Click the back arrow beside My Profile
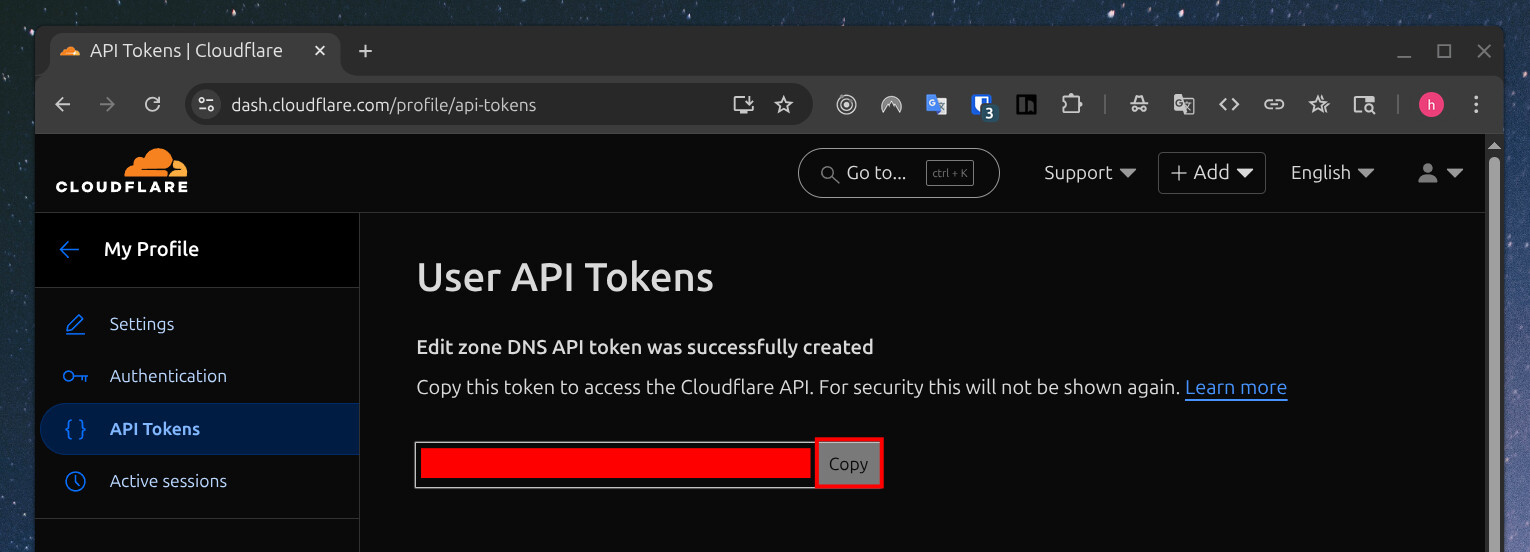The height and width of the screenshot is (552, 1530). (69, 250)
